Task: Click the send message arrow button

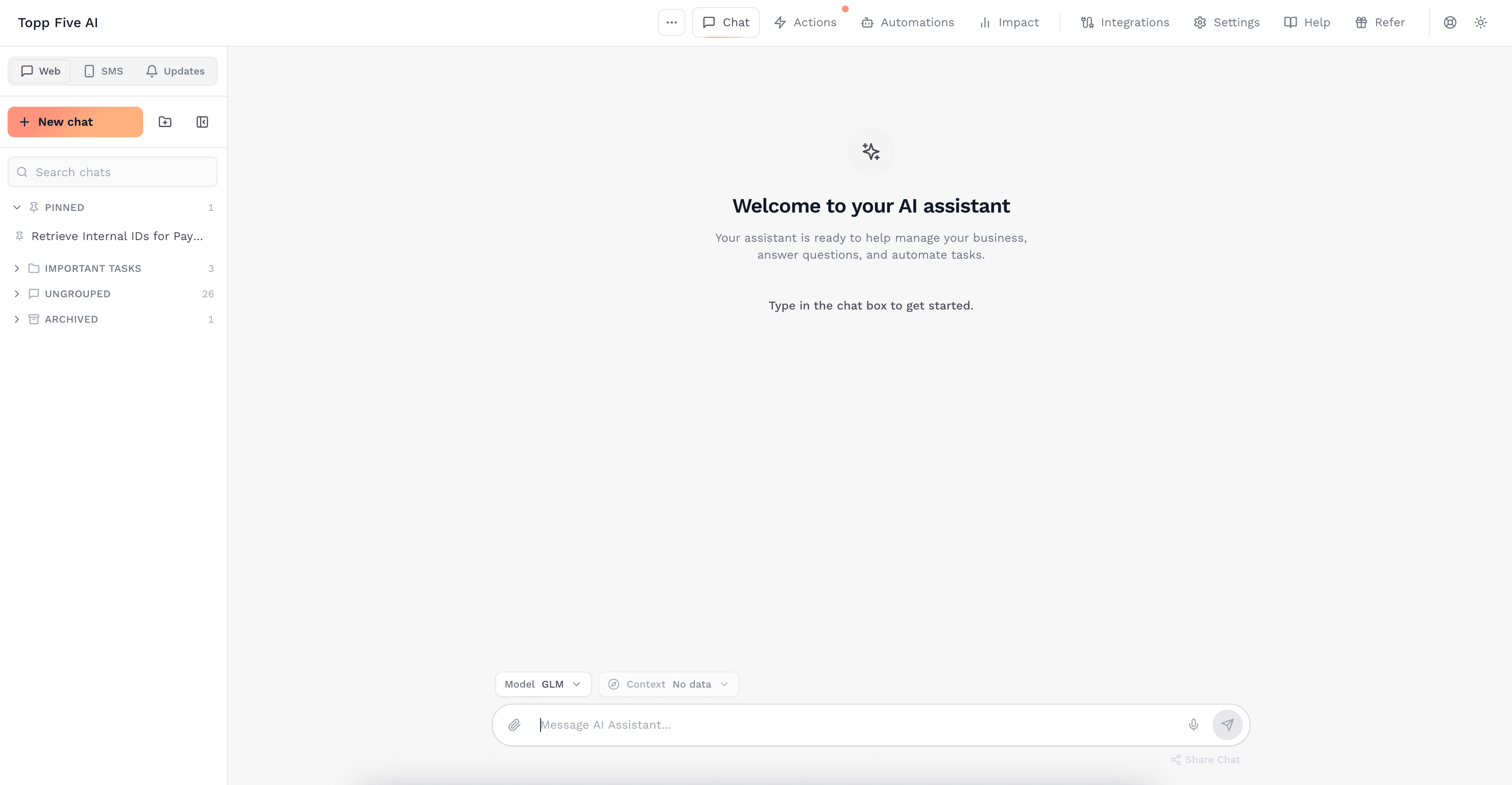Action: pyautogui.click(x=1227, y=724)
